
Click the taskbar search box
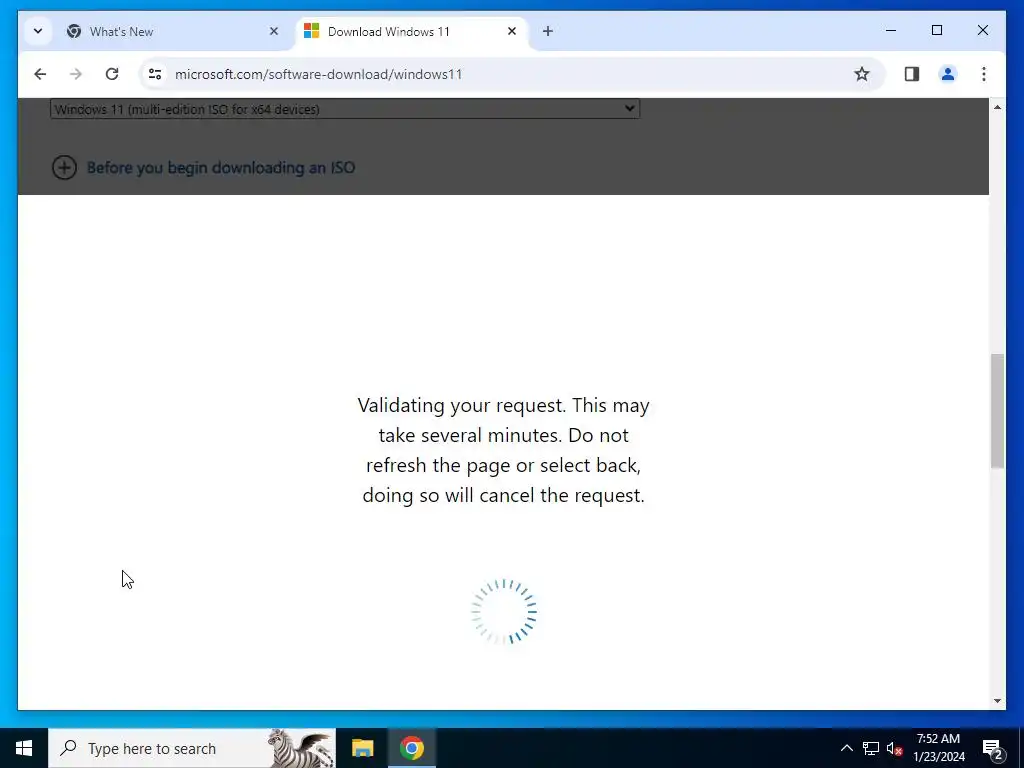coord(192,748)
